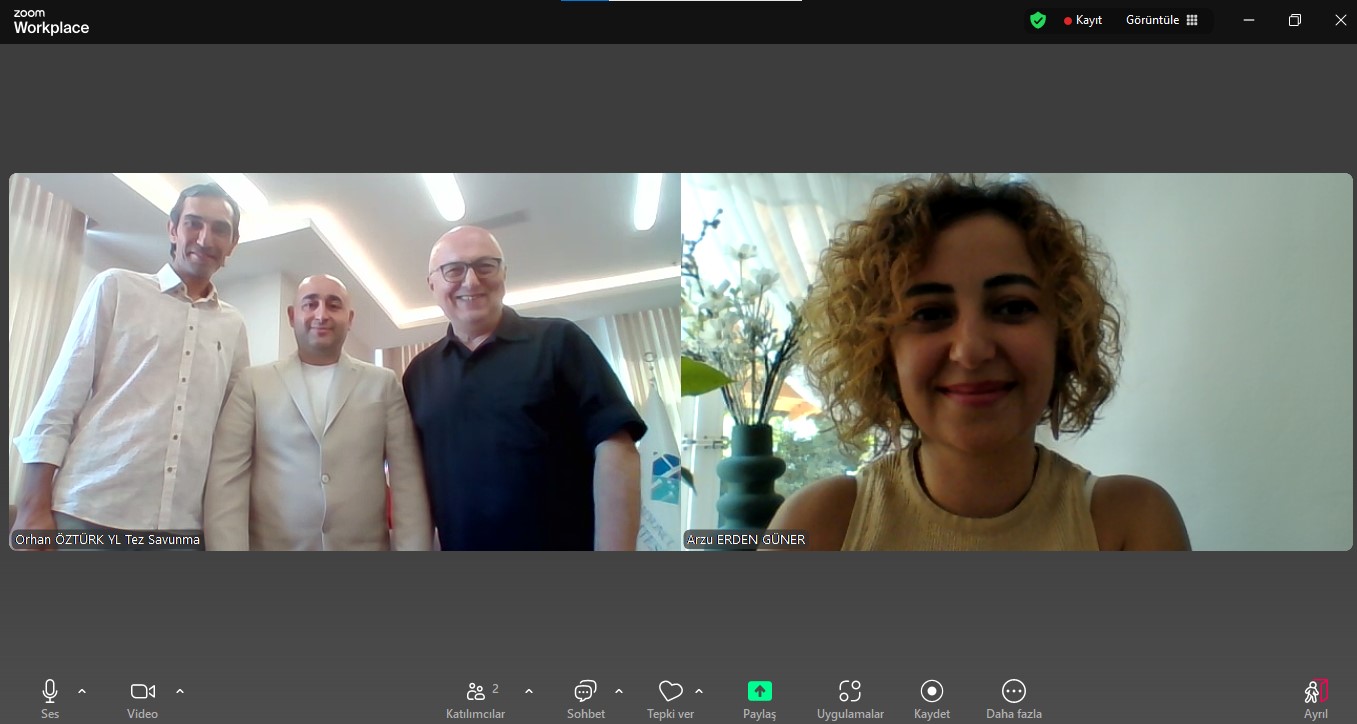Expand chevron next to Katılımcılar
Viewport: 1357px width, 724px height.
(x=529, y=691)
